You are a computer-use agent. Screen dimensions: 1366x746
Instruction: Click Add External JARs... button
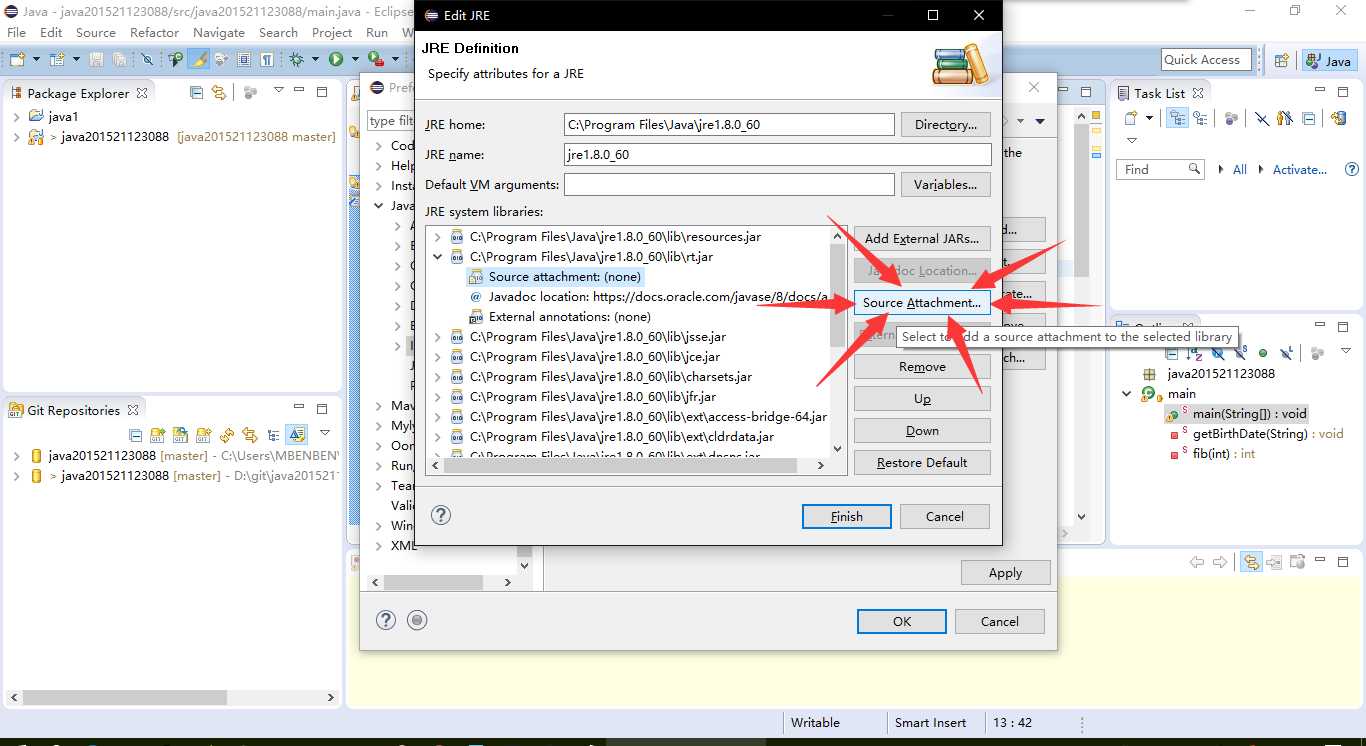coord(922,238)
